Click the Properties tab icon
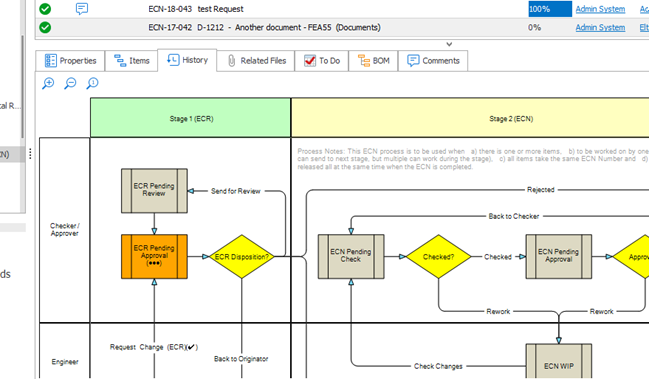This screenshot has height=379, width=649. tap(50, 61)
